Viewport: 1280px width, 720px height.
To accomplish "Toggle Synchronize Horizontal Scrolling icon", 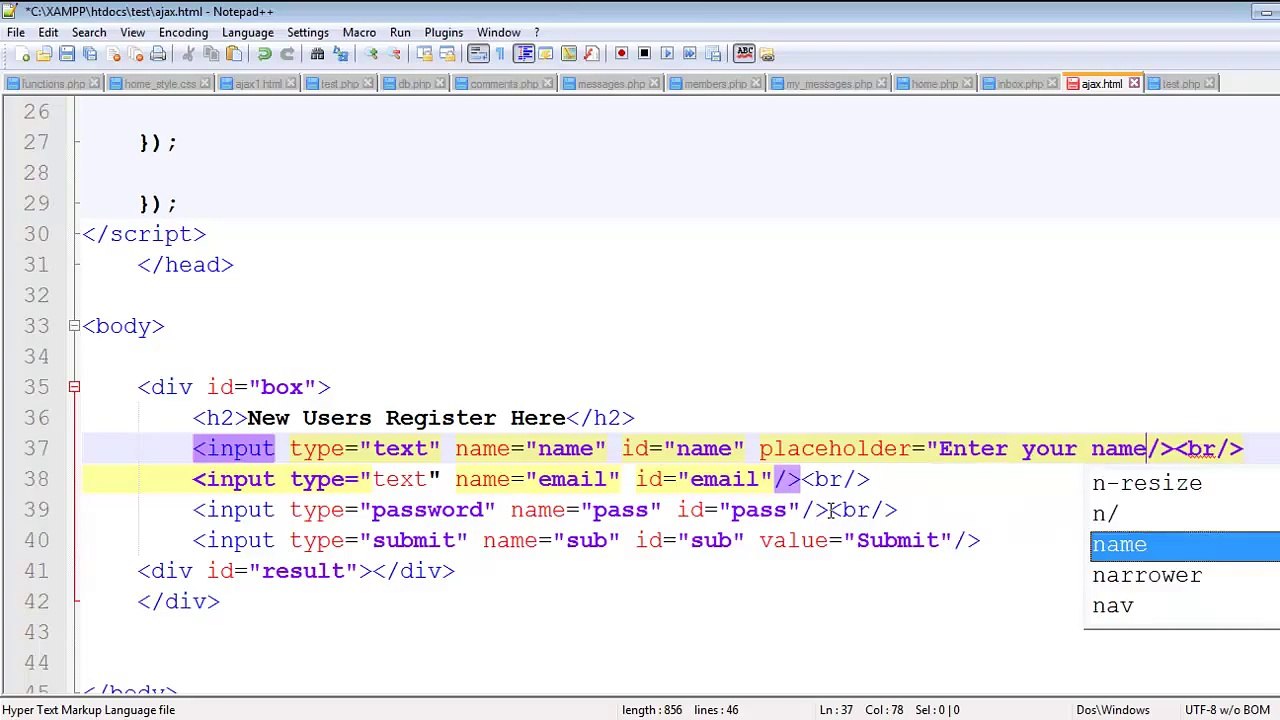I will [447, 54].
